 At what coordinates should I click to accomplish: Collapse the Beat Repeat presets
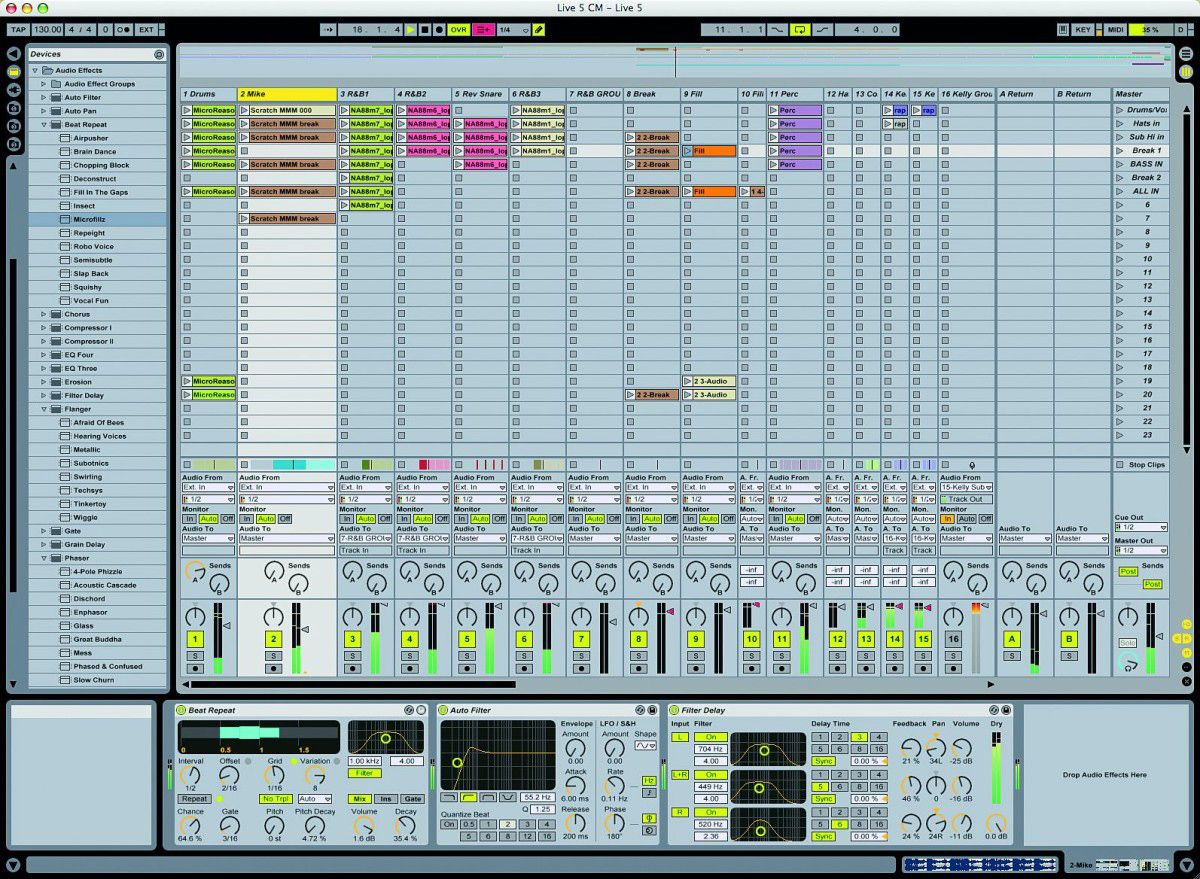(44, 124)
